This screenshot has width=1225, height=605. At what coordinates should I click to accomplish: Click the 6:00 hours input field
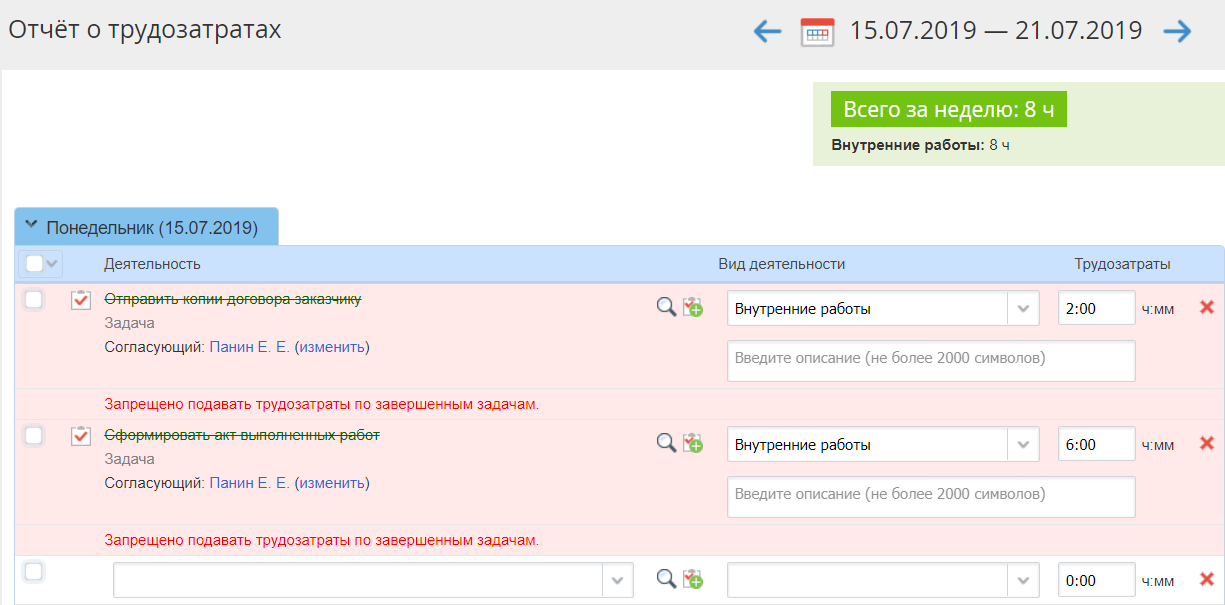[x=1095, y=445]
